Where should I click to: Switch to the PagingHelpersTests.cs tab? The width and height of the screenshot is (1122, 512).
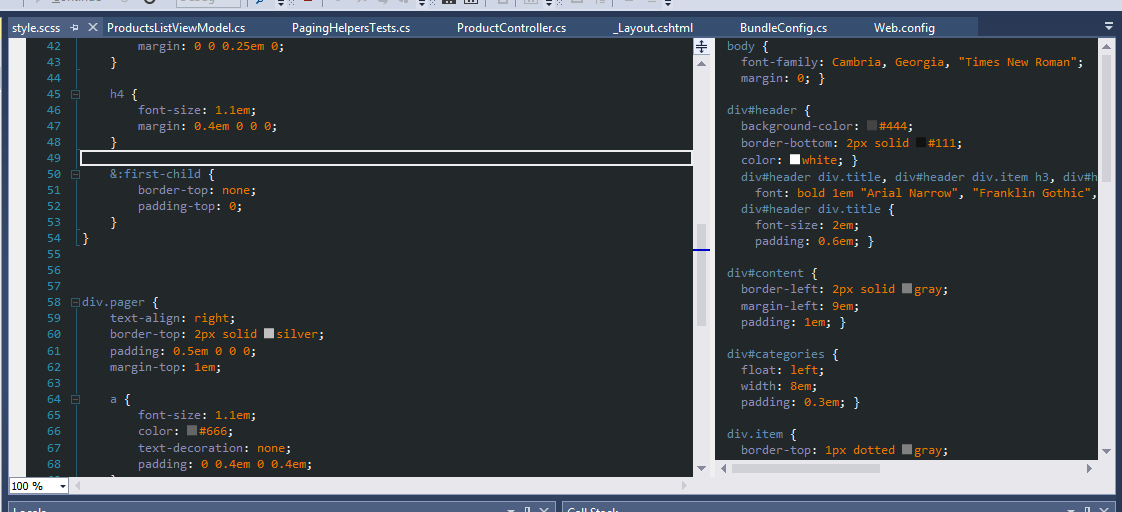click(351, 29)
